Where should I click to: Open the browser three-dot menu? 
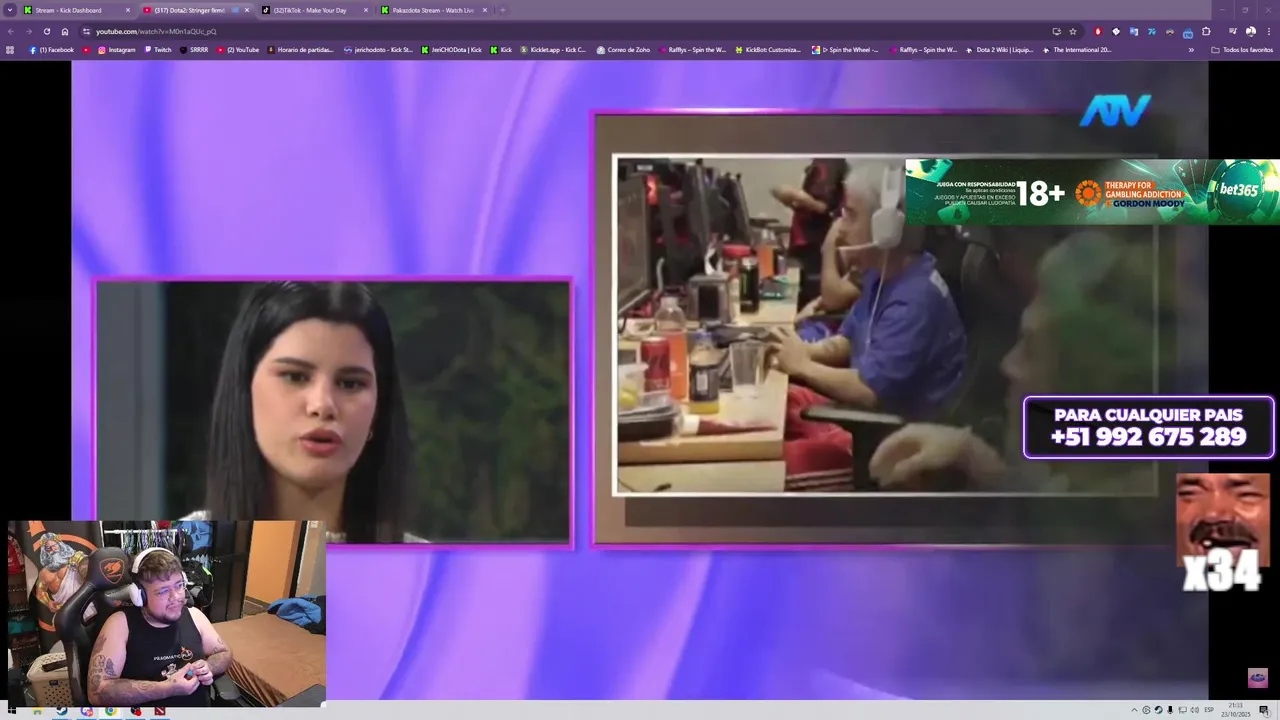tap(1268, 31)
